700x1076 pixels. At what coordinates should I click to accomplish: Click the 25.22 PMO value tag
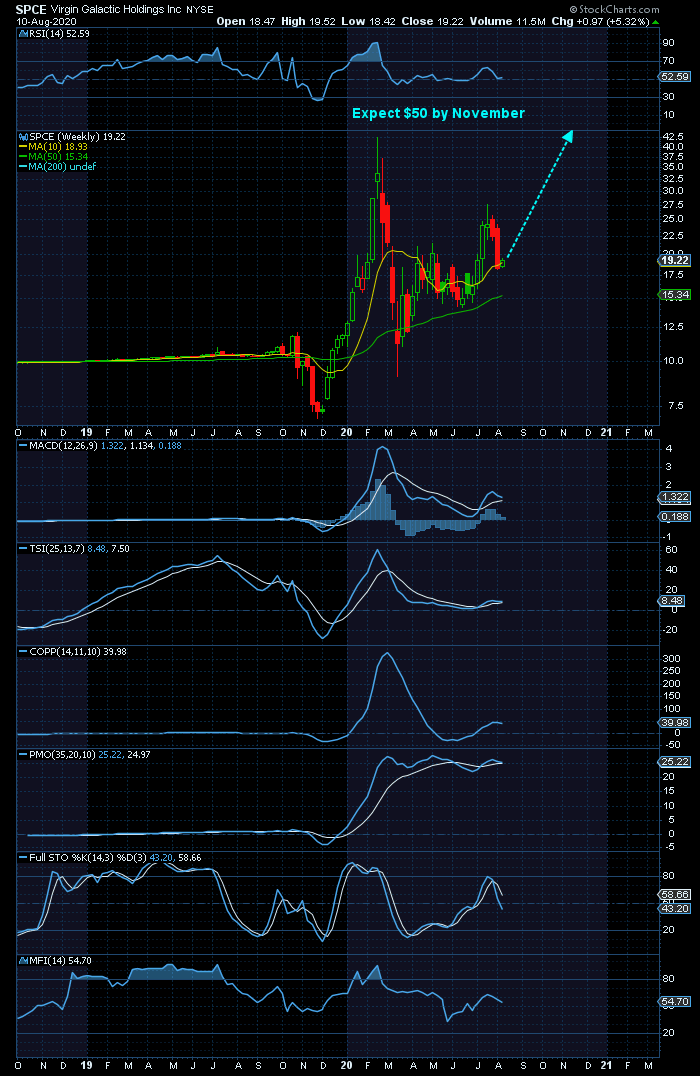pyautogui.click(x=675, y=762)
